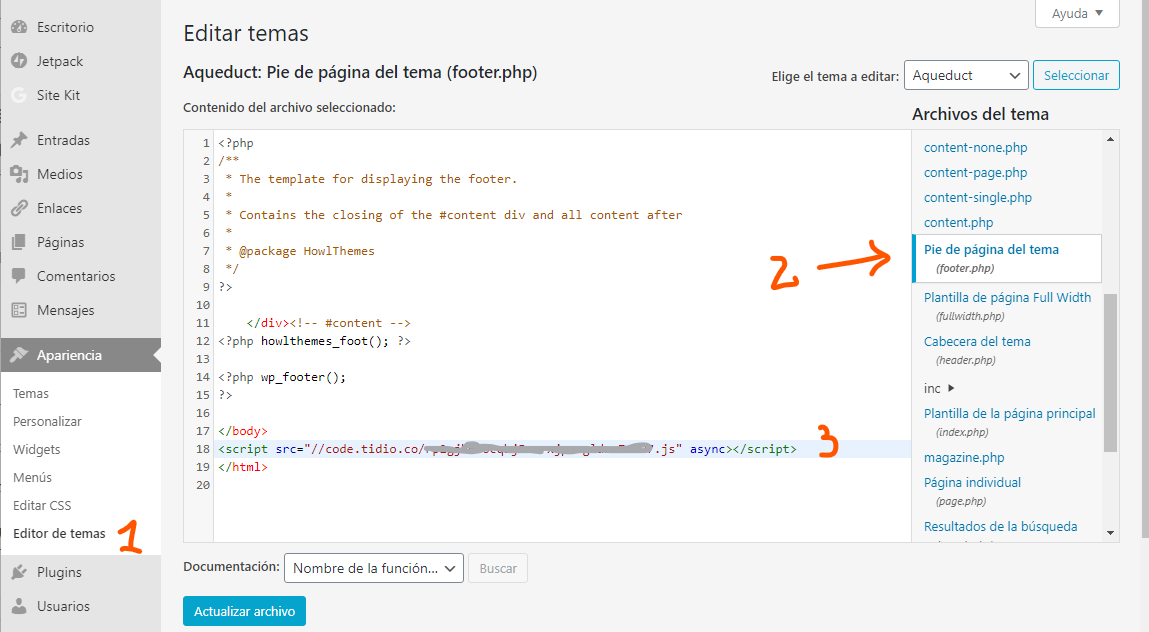The image size is (1149, 632).
Task: Click the closing body tag line 17
Action: coord(243,431)
